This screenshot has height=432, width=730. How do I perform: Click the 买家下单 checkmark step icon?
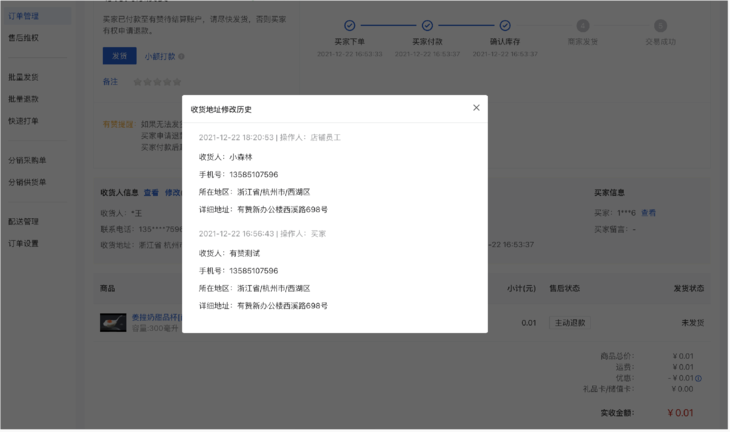[x=349, y=26]
